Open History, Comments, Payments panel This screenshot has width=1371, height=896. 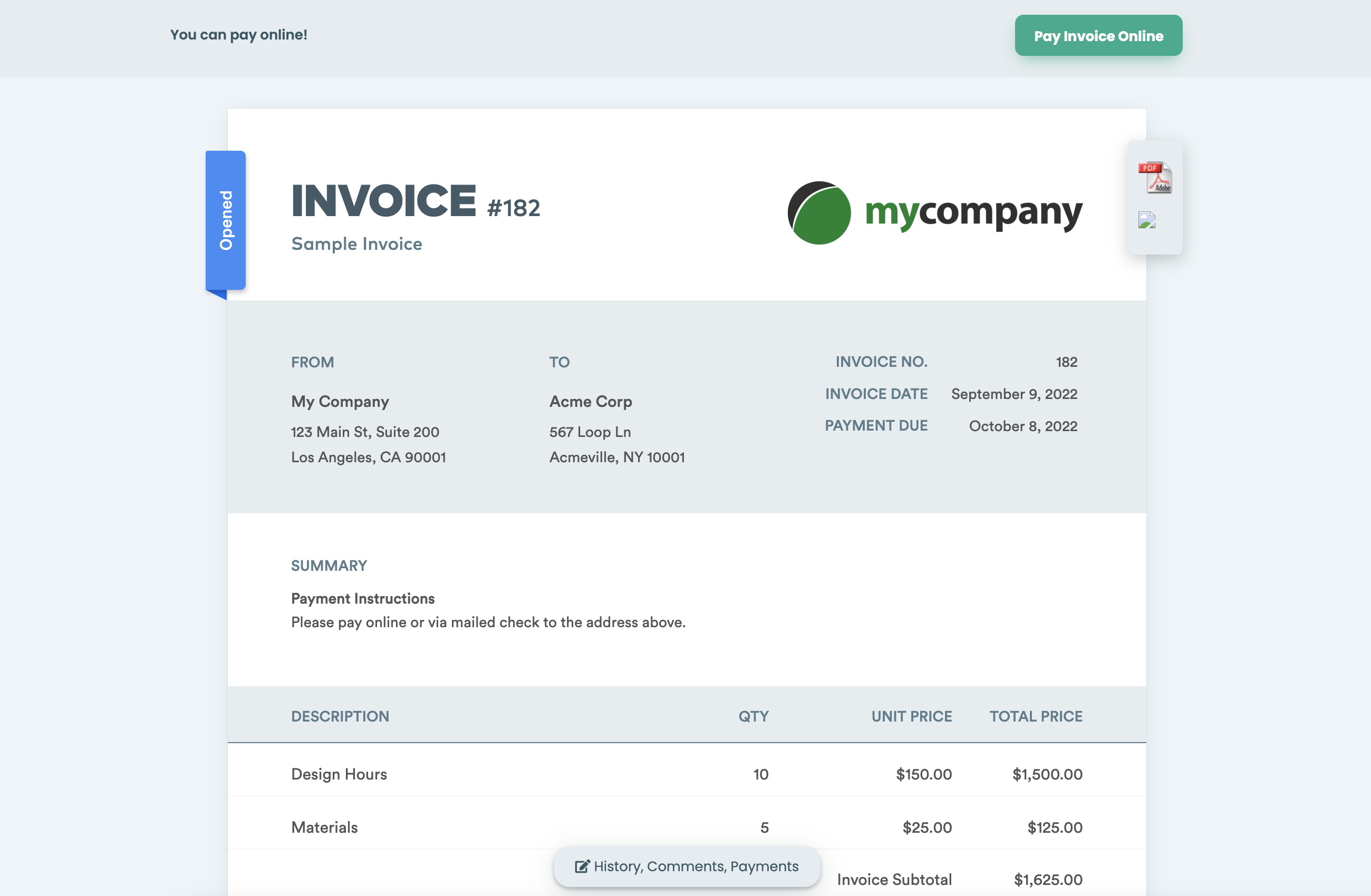696,866
